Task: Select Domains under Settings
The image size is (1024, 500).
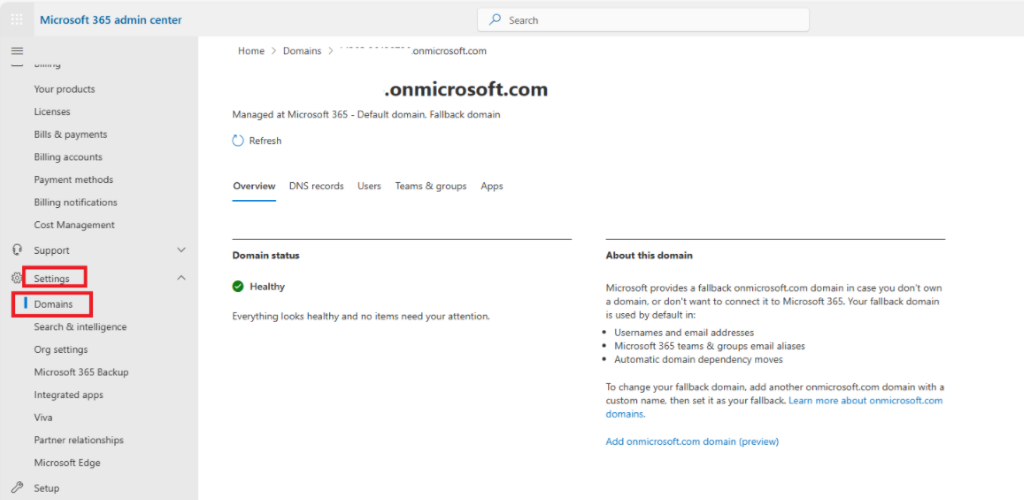Action: (x=54, y=304)
